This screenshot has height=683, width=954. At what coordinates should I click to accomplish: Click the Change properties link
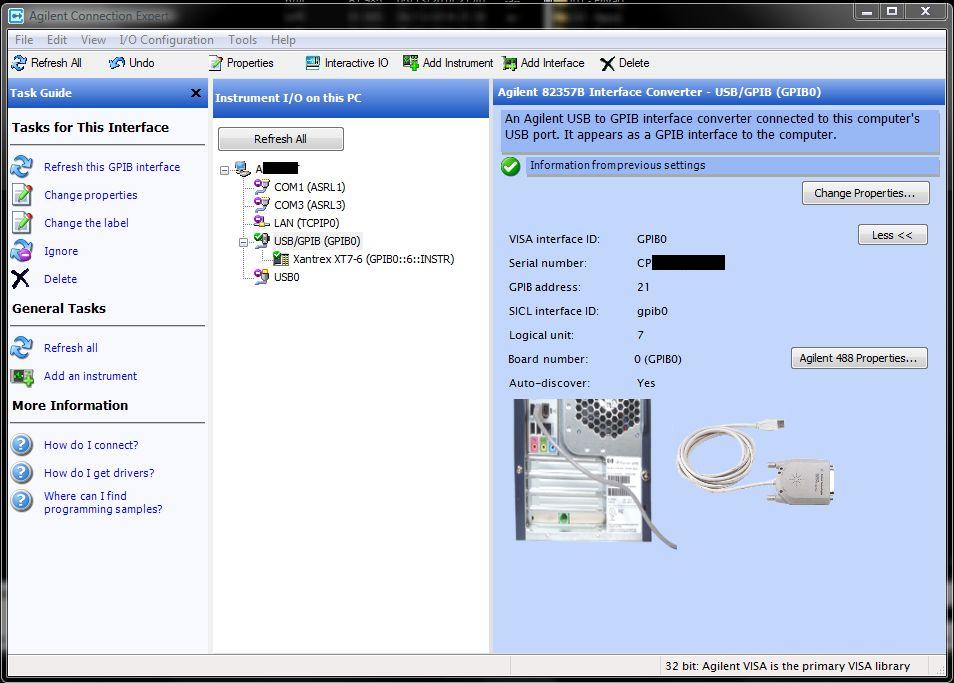(x=91, y=195)
